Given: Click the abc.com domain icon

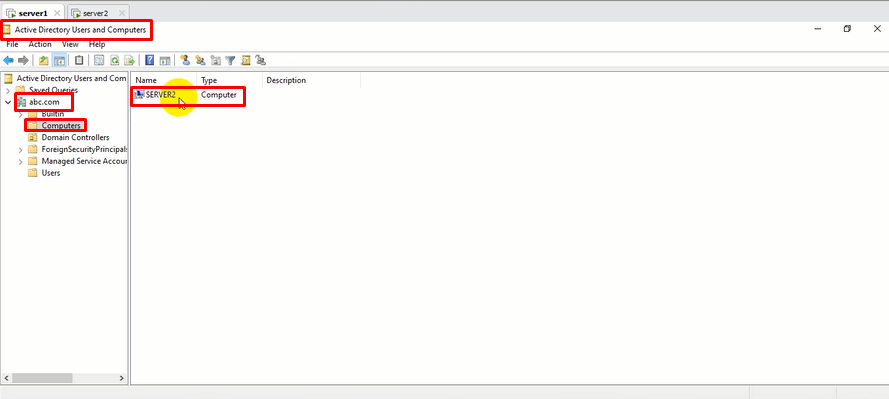Looking at the screenshot, I should [22, 102].
